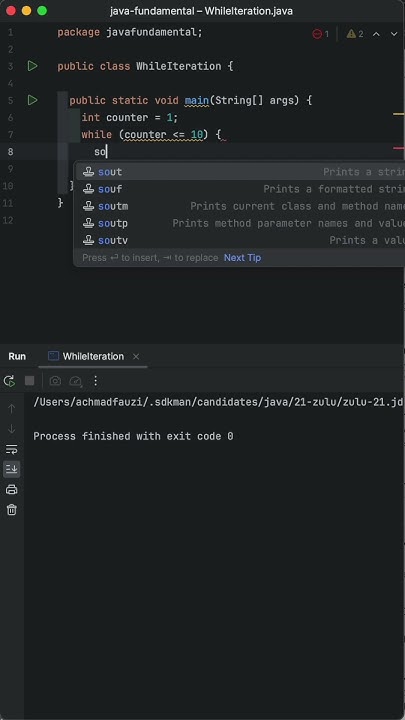Click line number 8 in gutter
The image size is (405, 720).
coord(10,152)
